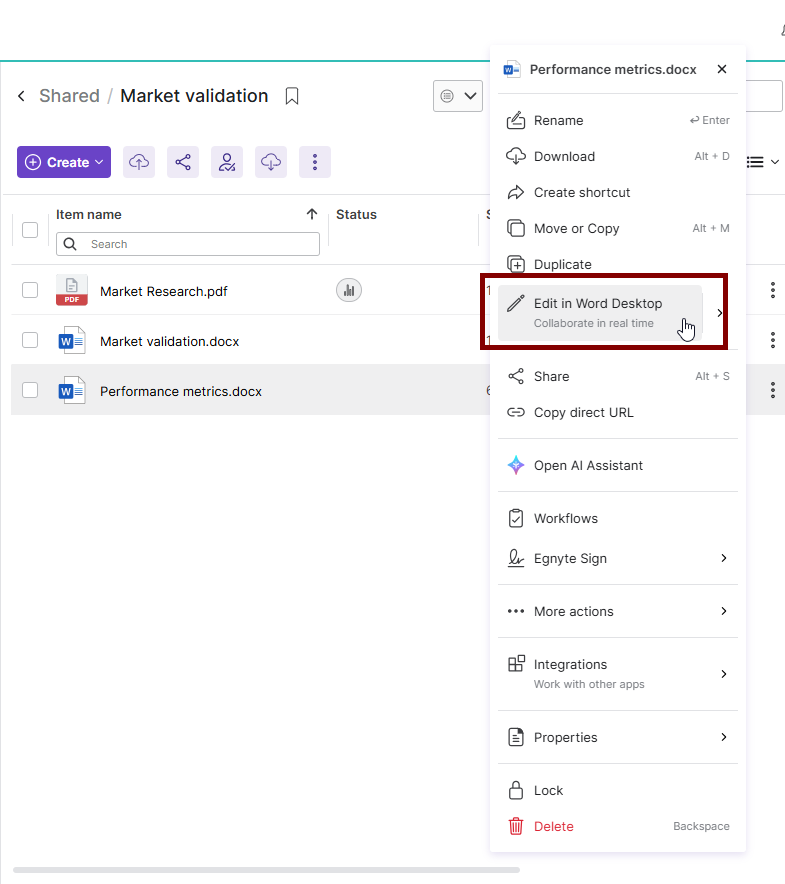Viewport: 785px width, 884px height.
Task: Open three-dot menu for Market validation.docx
Action: click(773, 340)
